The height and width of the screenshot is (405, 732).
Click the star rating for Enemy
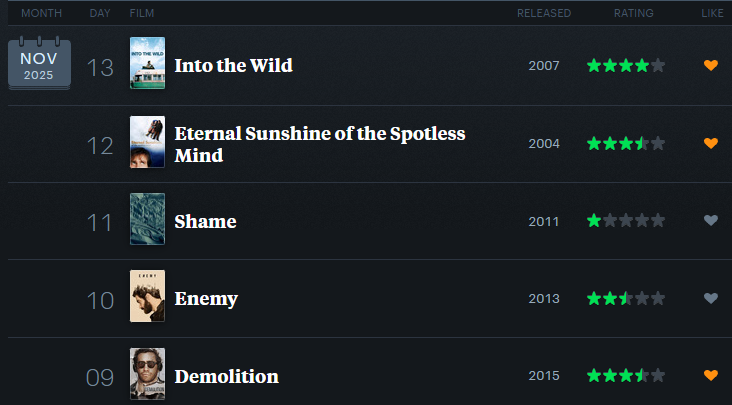point(626,298)
